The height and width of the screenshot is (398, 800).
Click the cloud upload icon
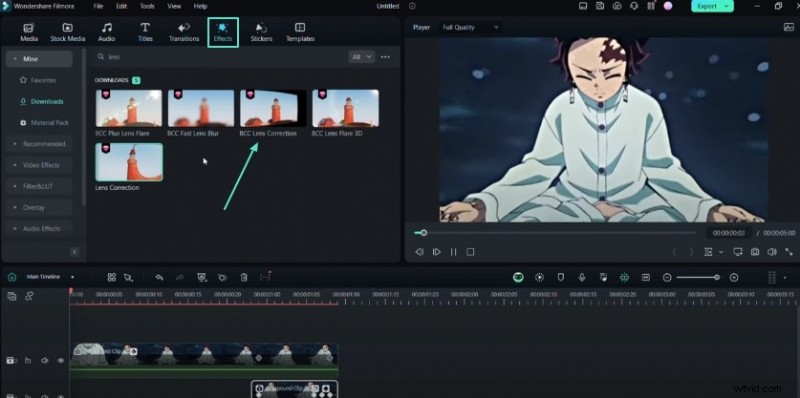(x=617, y=6)
